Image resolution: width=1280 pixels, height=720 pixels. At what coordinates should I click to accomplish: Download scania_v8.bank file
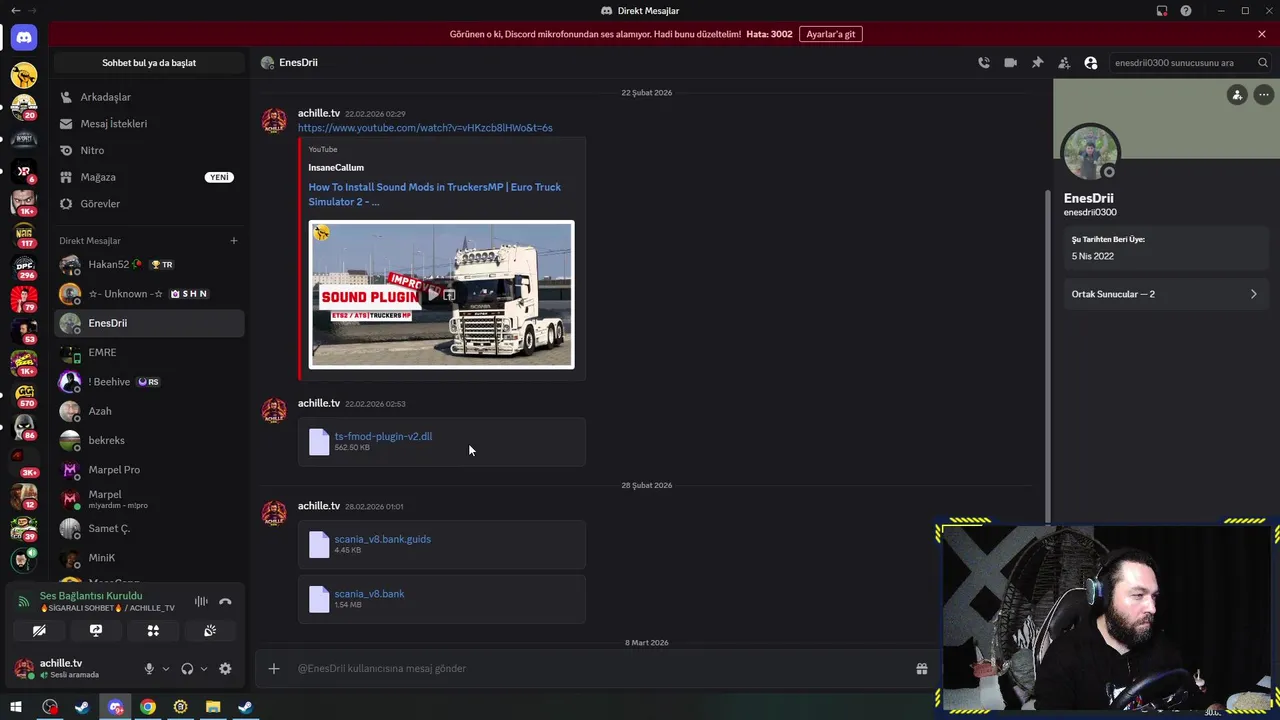[369, 594]
